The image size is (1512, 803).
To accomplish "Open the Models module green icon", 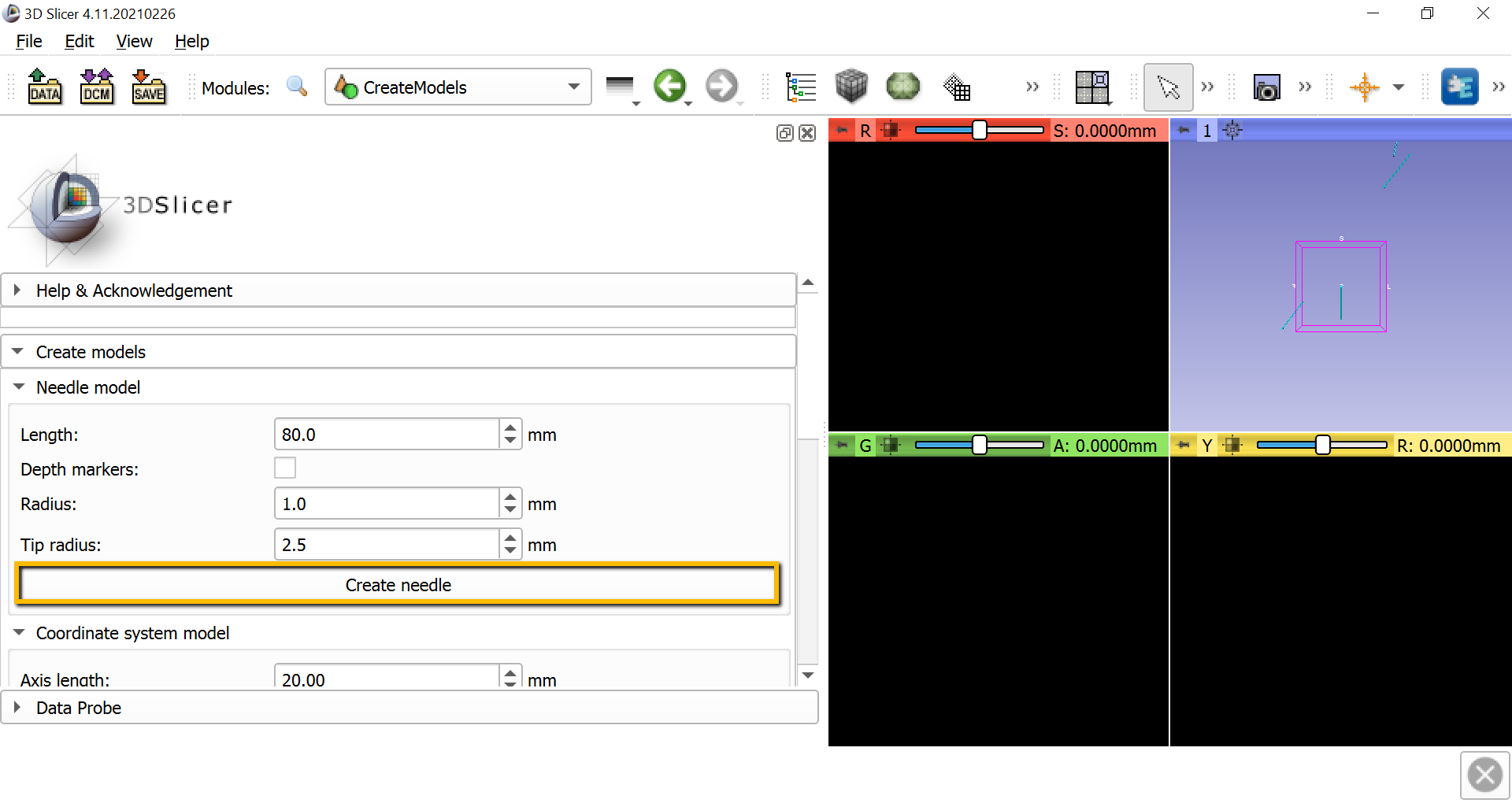I will tap(902, 87).
